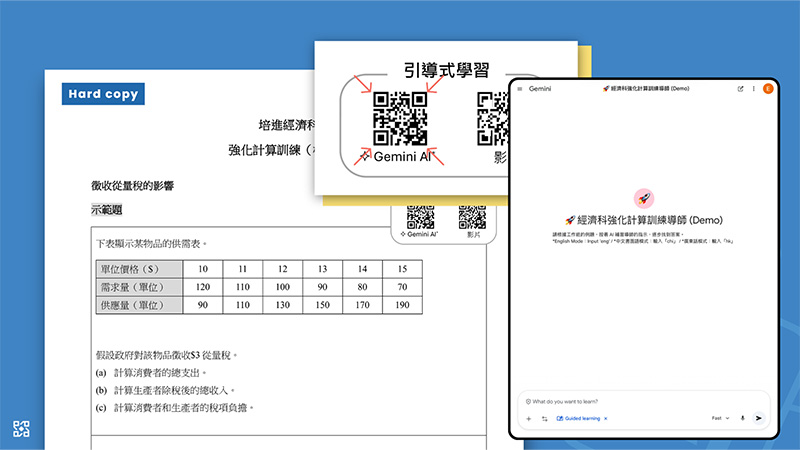Click the demand quantity cell '70'
Viewport: 800px width, 450px height.
pyautogui.click(x=403, y=287)
